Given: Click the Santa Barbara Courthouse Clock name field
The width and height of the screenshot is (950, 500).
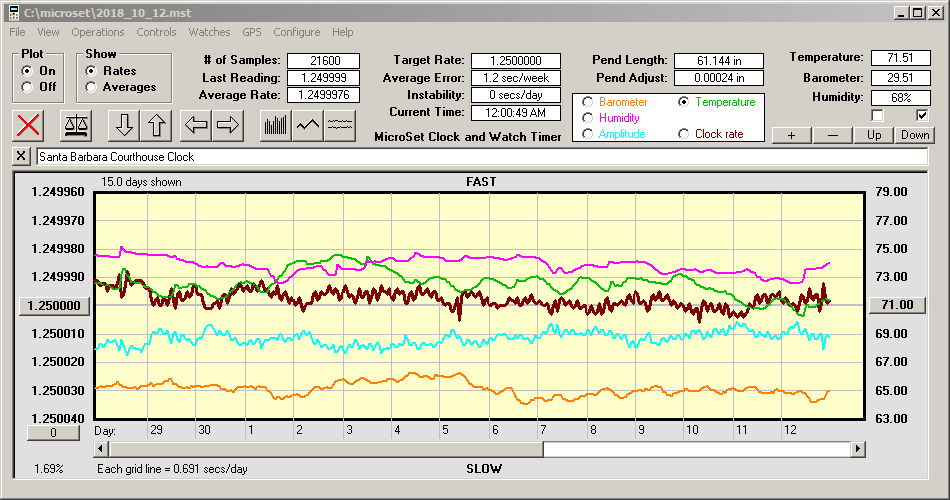Looking at the screenshot, I should (482, 156).
